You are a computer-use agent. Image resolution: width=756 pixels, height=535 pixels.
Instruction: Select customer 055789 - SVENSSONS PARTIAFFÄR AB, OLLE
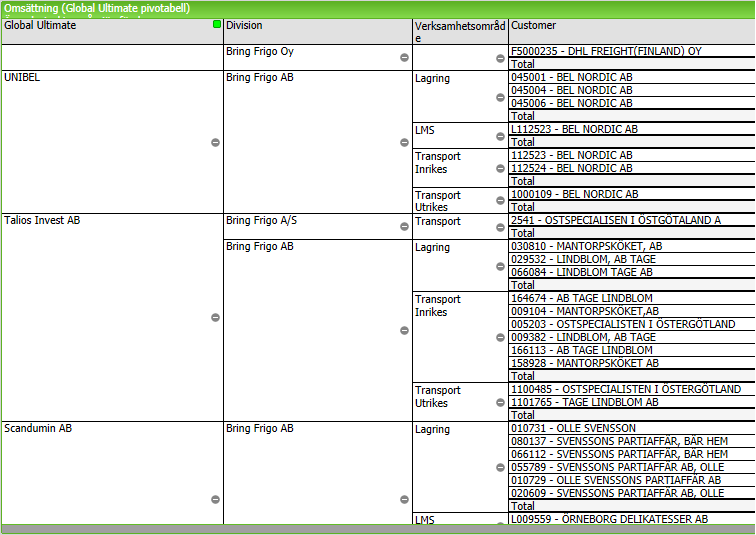pos(632,468)
